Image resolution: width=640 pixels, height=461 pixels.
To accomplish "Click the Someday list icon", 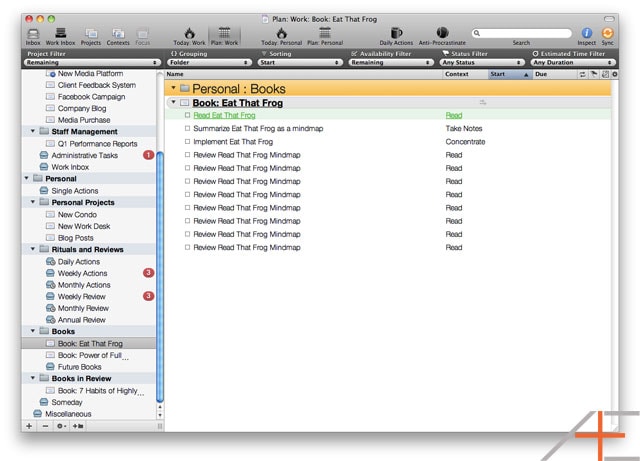I will coord(44,402).
